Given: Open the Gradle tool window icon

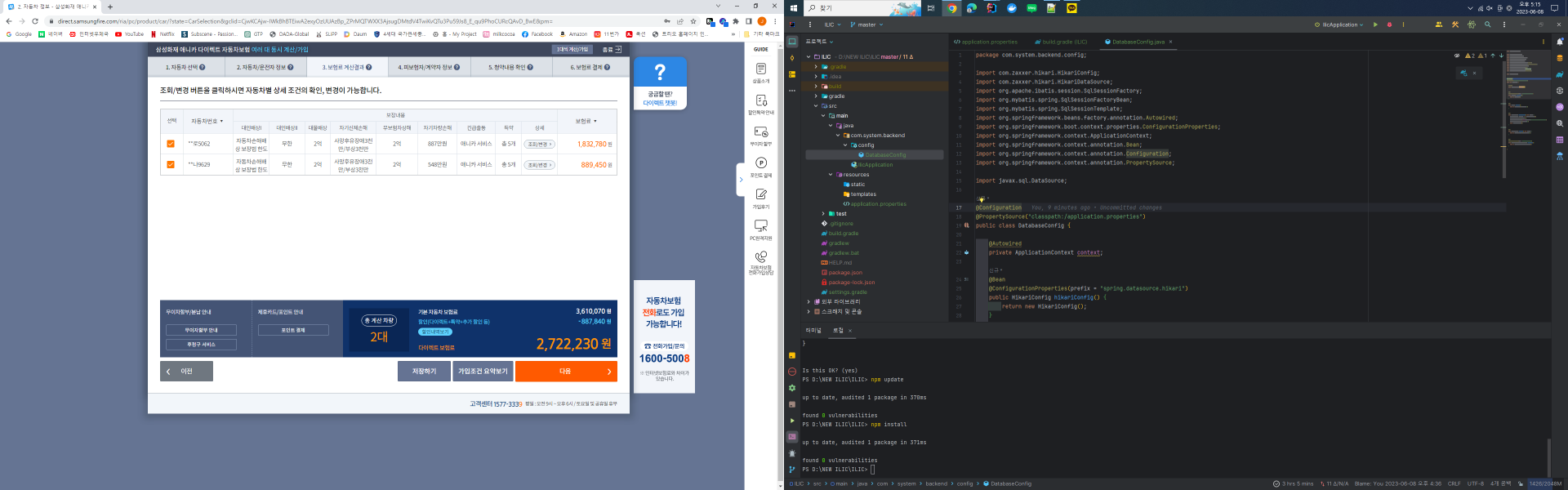Looking at the screenshot, I should pos(1559,74).
